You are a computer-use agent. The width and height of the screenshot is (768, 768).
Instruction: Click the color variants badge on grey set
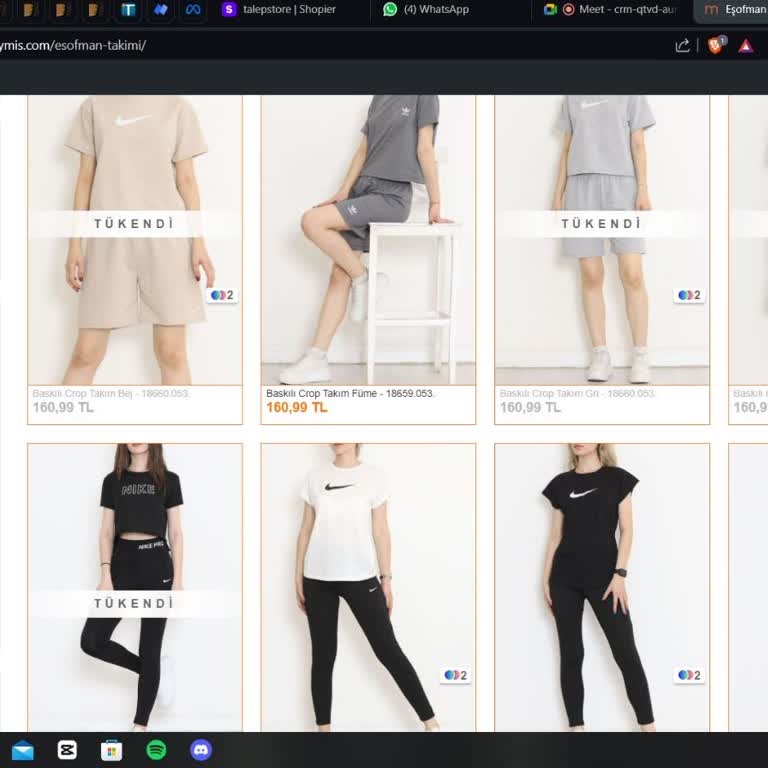point(689,295)
